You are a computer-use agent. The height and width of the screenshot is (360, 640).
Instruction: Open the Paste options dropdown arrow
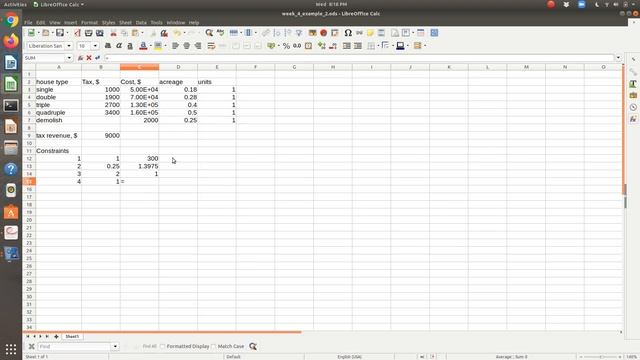pos(142,33)
